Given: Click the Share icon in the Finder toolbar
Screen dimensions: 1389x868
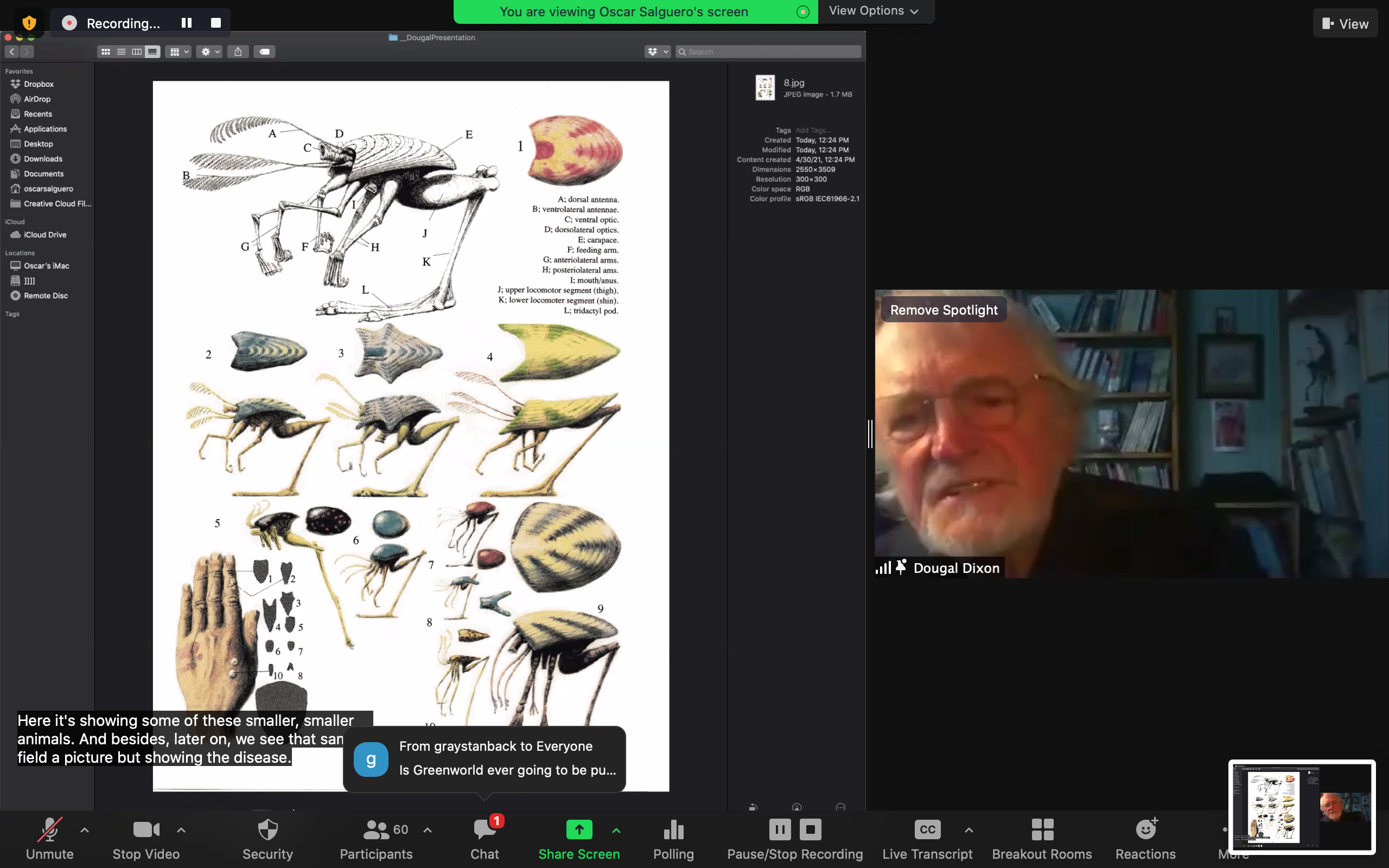Looking at the screenshot, I should click(x=238, y=51).
